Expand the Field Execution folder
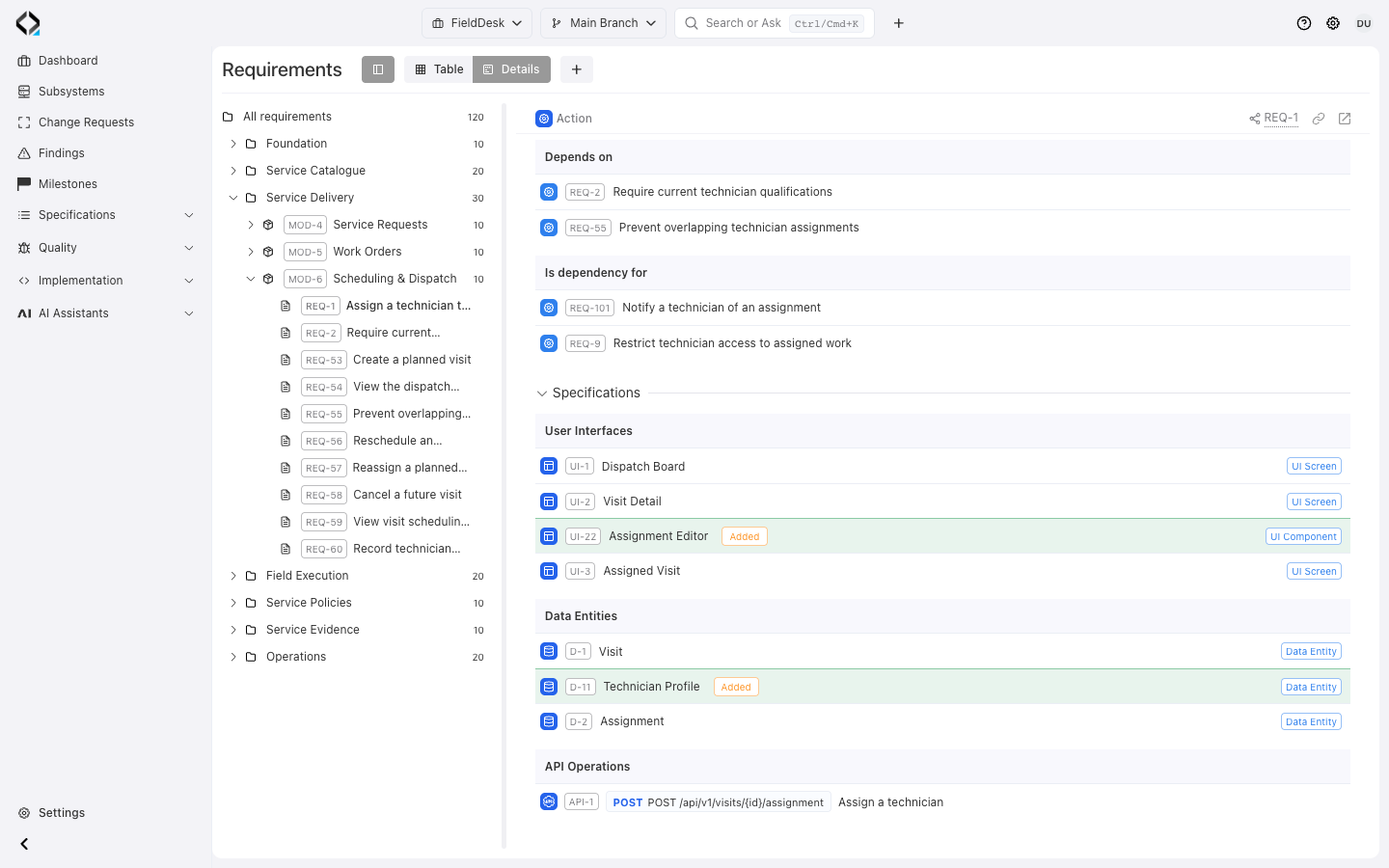This screenshot has width=1389, height=868. tap(233, 576)
